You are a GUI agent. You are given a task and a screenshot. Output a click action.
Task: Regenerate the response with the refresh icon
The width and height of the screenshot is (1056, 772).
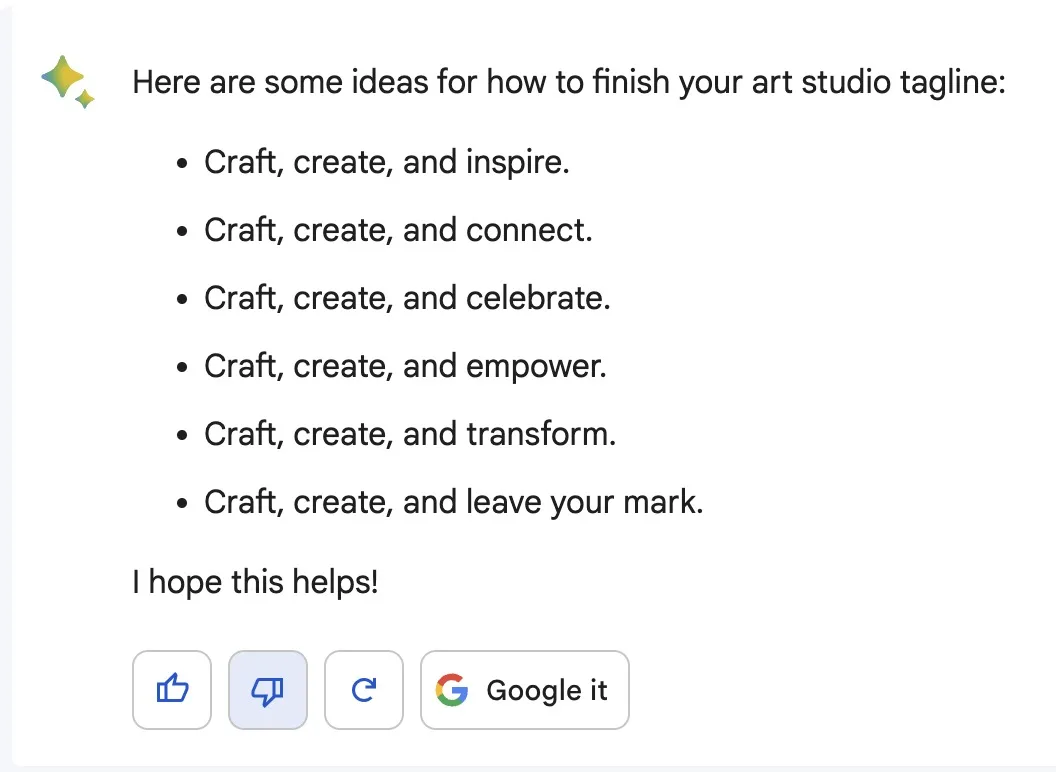[x=364, y=690]
